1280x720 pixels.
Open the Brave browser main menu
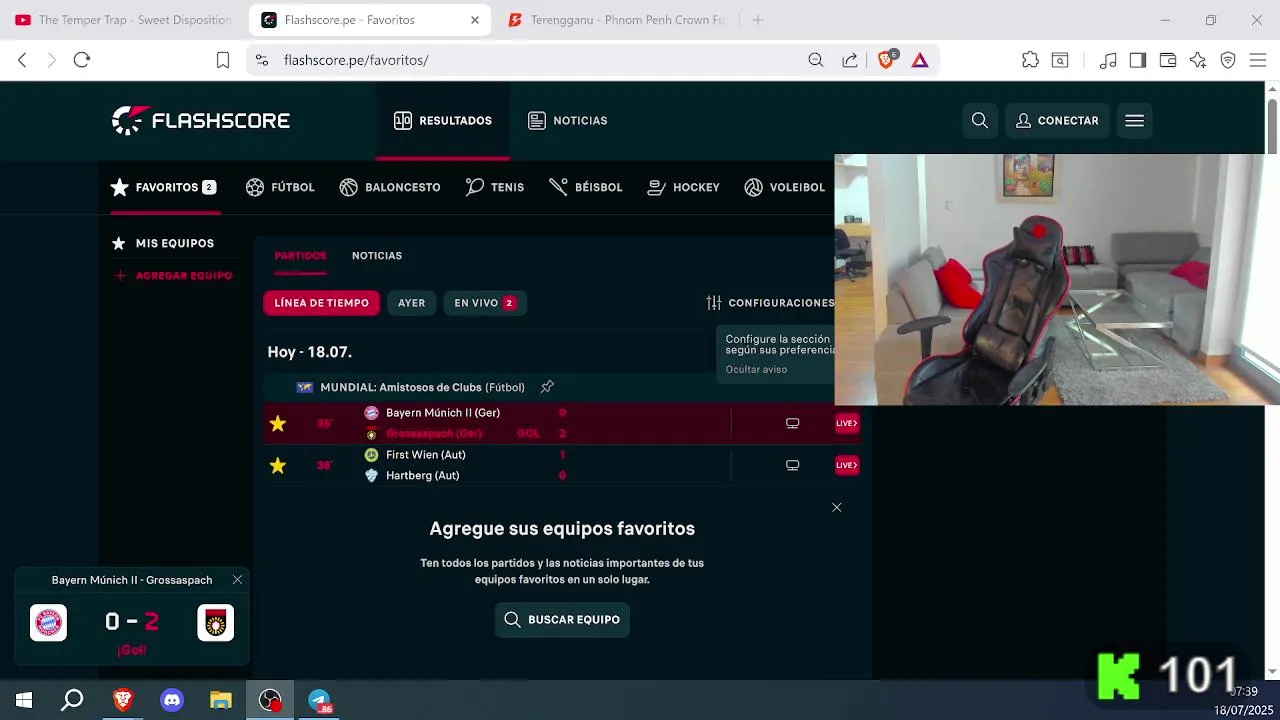coord(1258,60)
